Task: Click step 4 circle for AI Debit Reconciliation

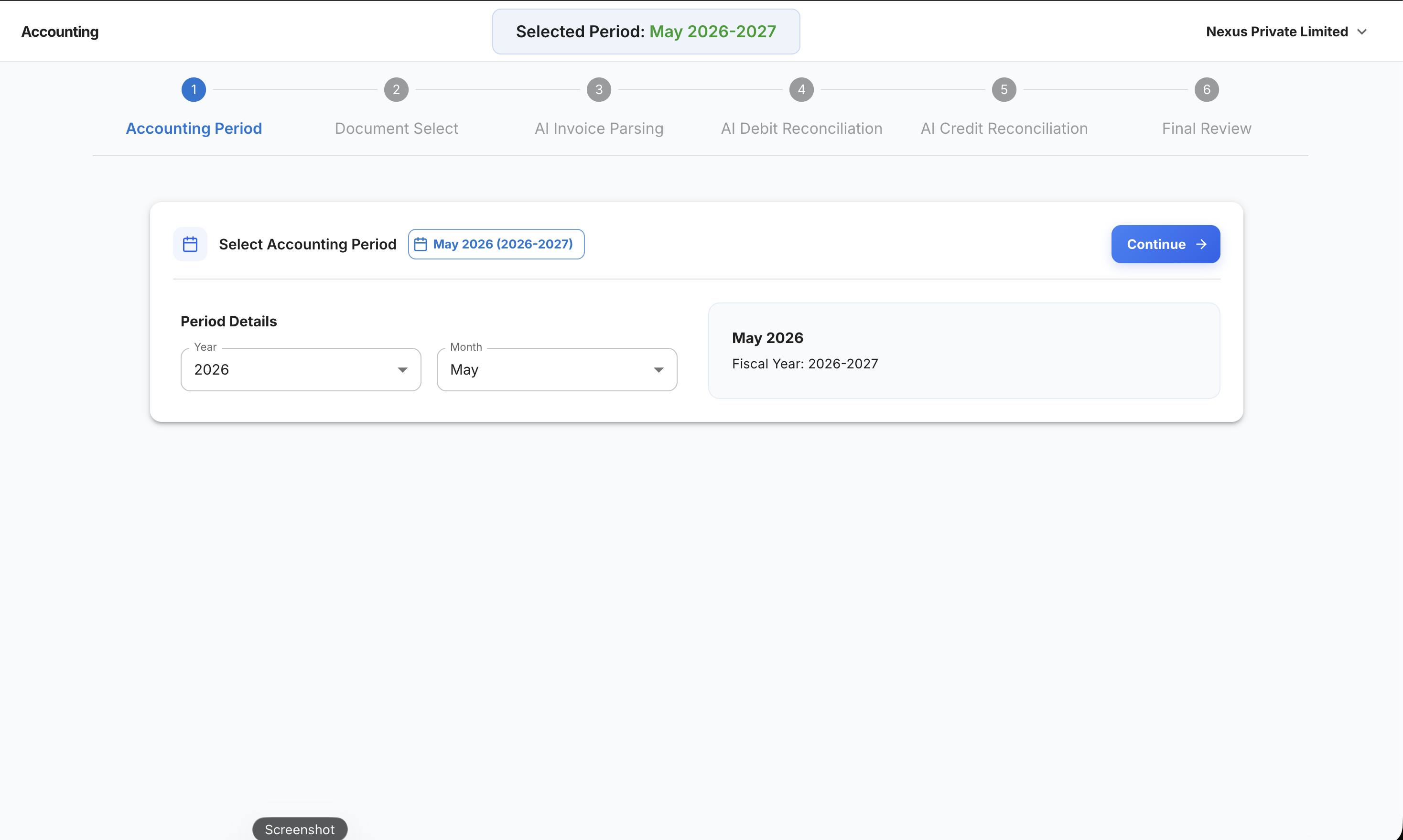Action: click(x=801, y=89)
